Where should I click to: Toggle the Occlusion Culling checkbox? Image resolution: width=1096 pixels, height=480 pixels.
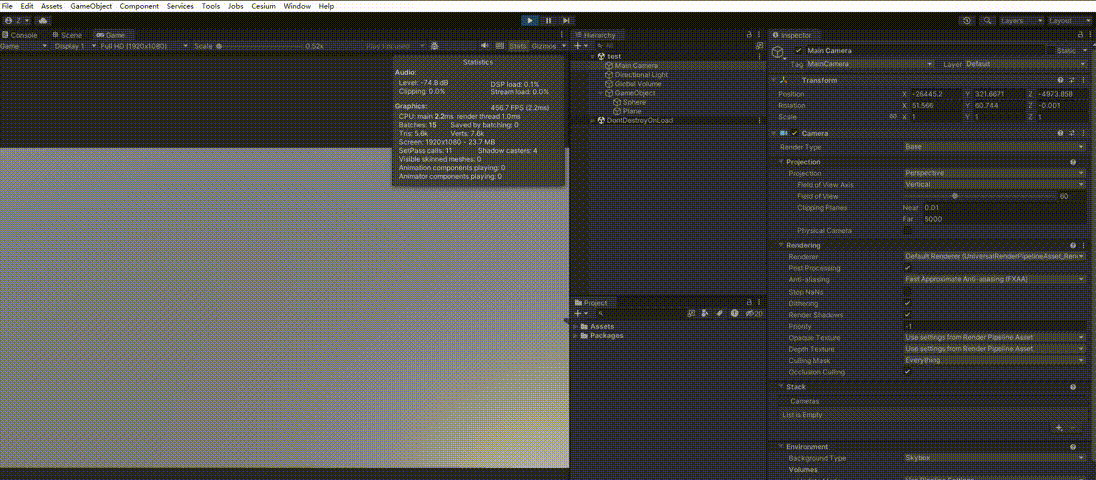tap(907, 372)
